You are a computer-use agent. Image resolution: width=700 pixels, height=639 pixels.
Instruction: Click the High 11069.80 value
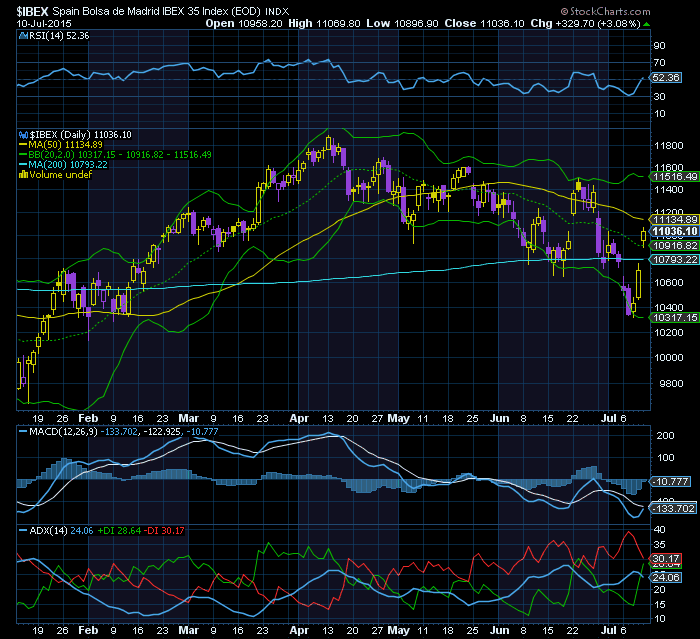[324, 24]
